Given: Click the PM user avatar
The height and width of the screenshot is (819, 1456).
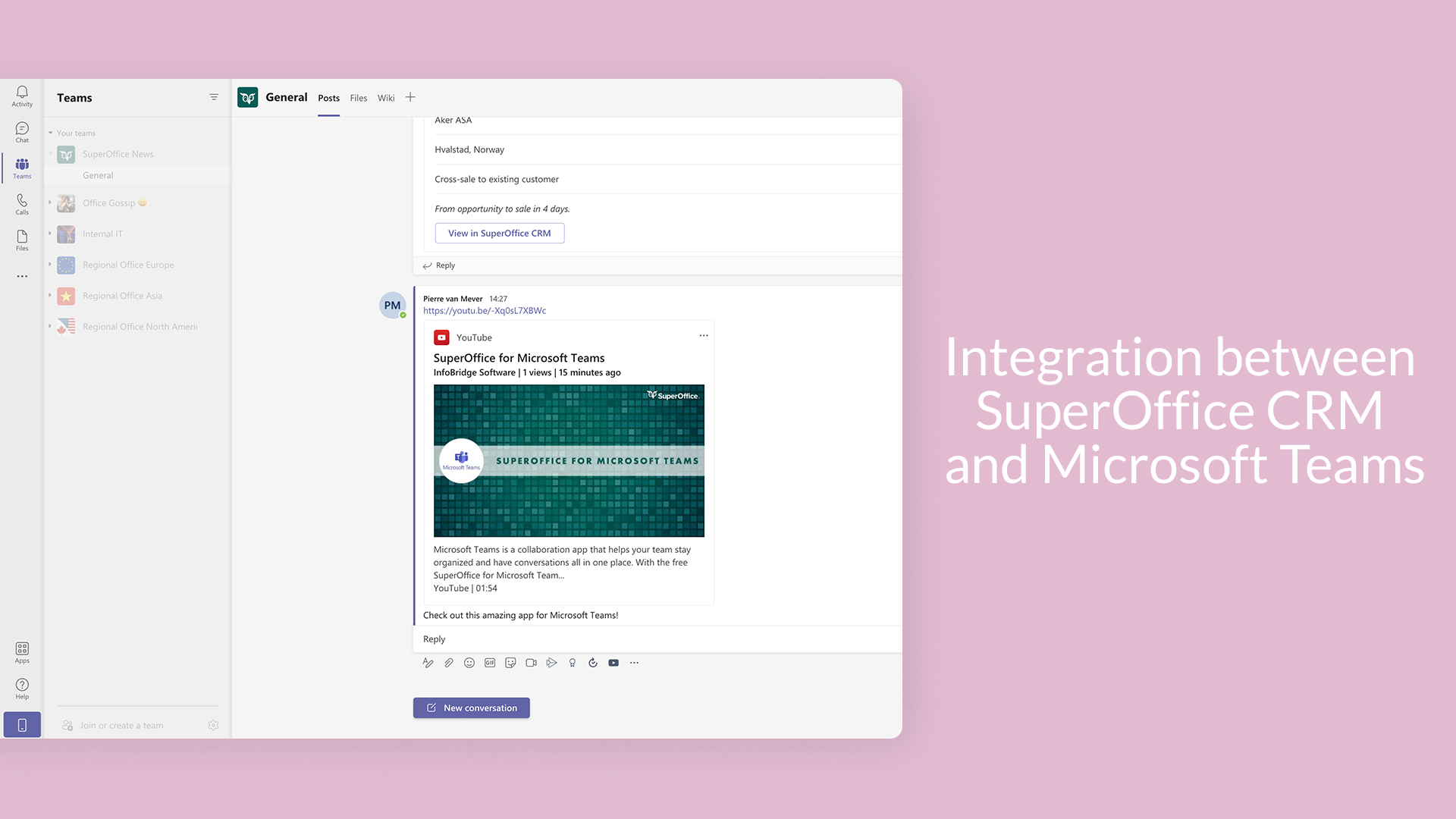Looking at the screenshot, I should [x=392, y=306].
